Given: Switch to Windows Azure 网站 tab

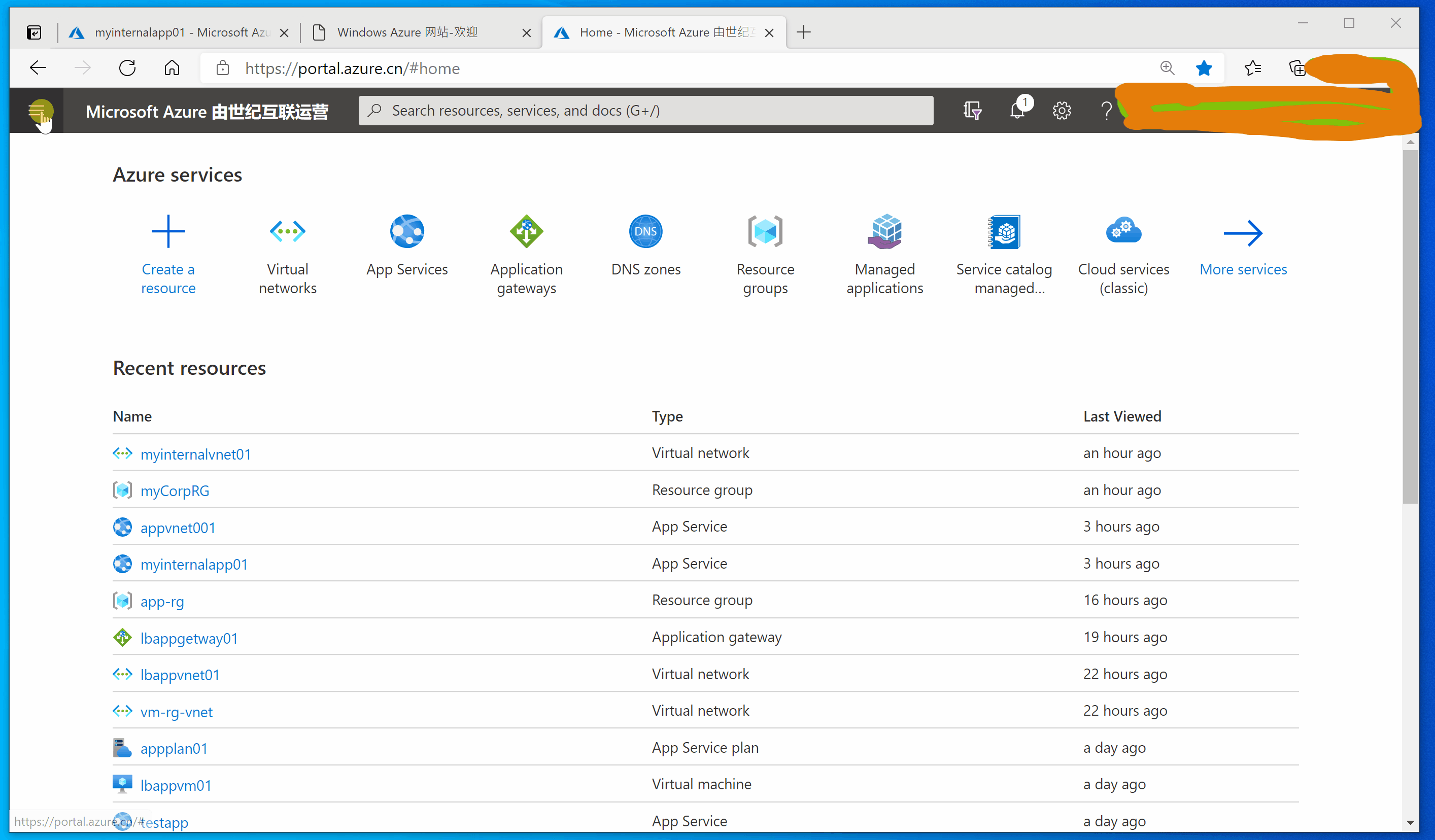Looking at the screenshot, I should [408, 32].
